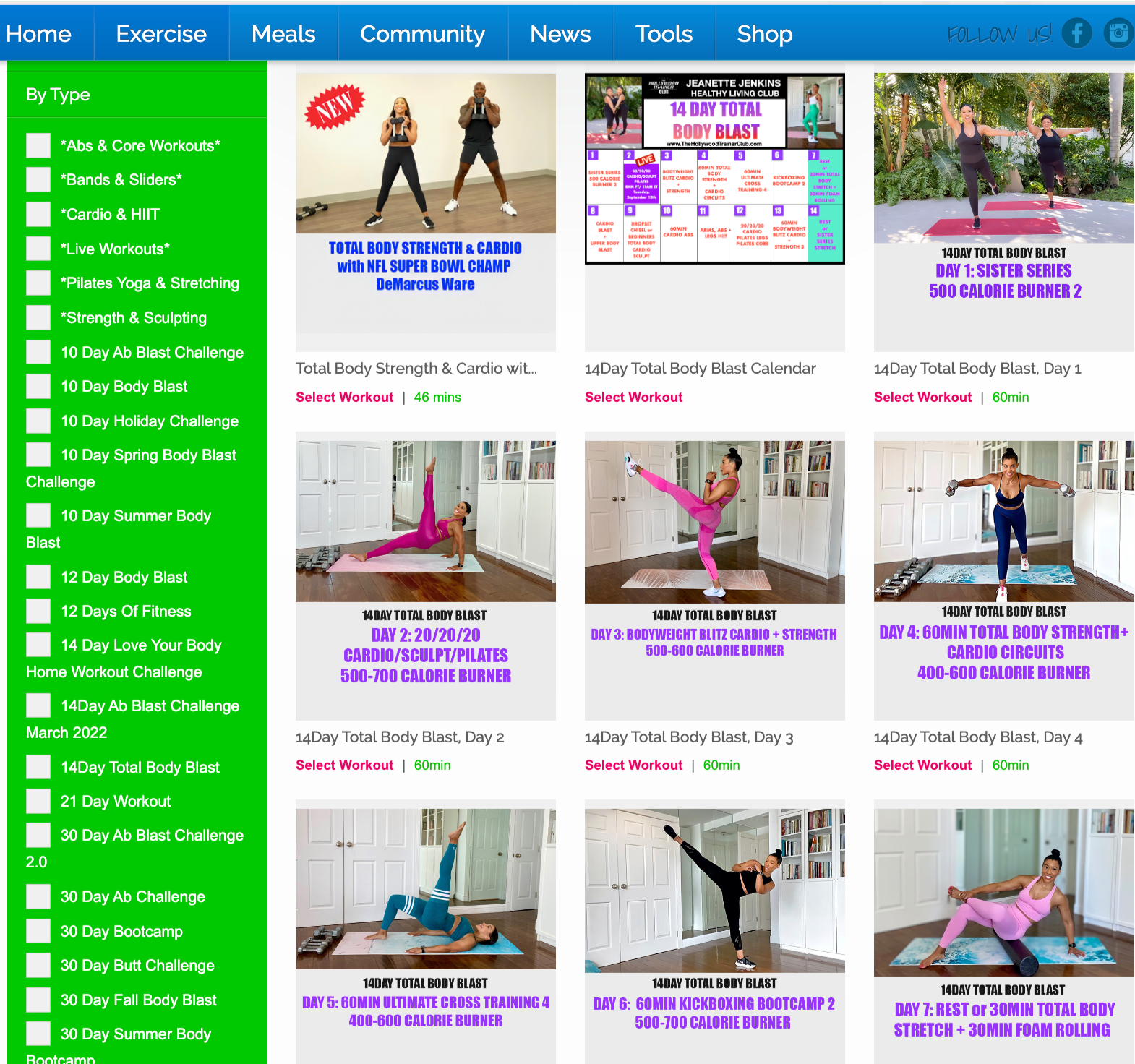Open the DeMarcus Ware workout thumbnail
The height and width of the screenshot is (1064, 1135).
(x=426, y=203)
